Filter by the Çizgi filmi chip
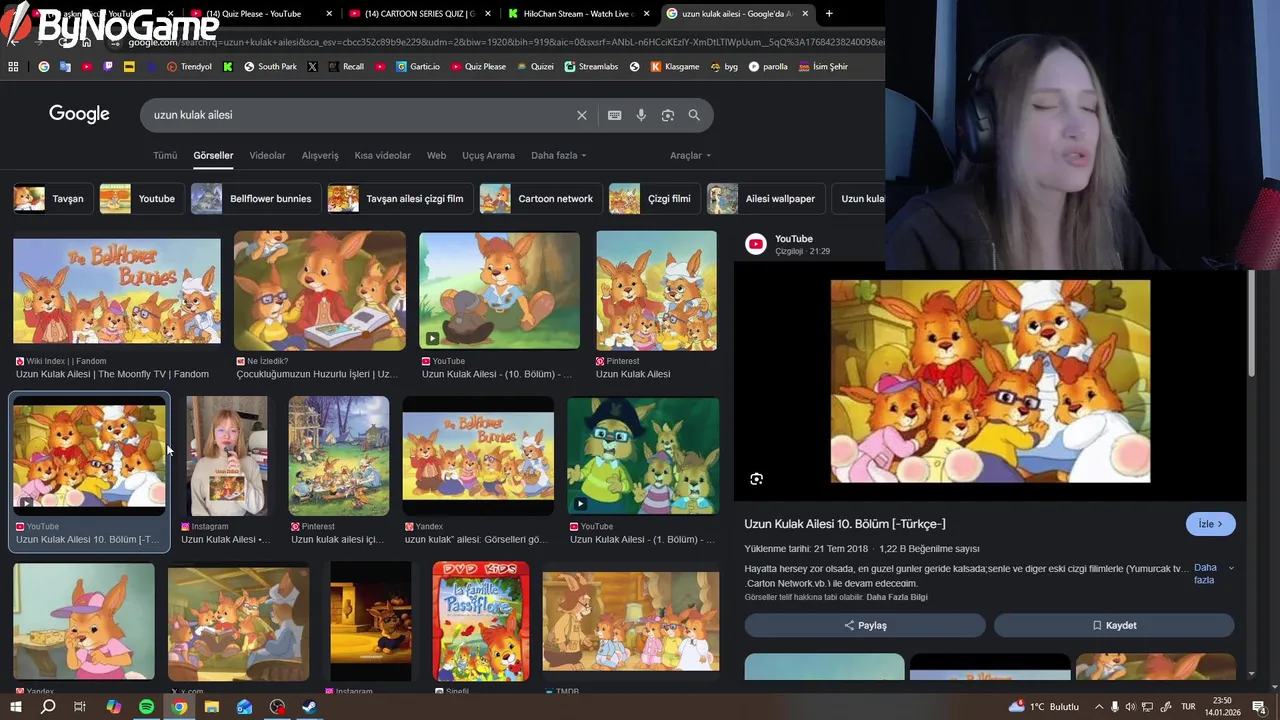 pos(654,198)
